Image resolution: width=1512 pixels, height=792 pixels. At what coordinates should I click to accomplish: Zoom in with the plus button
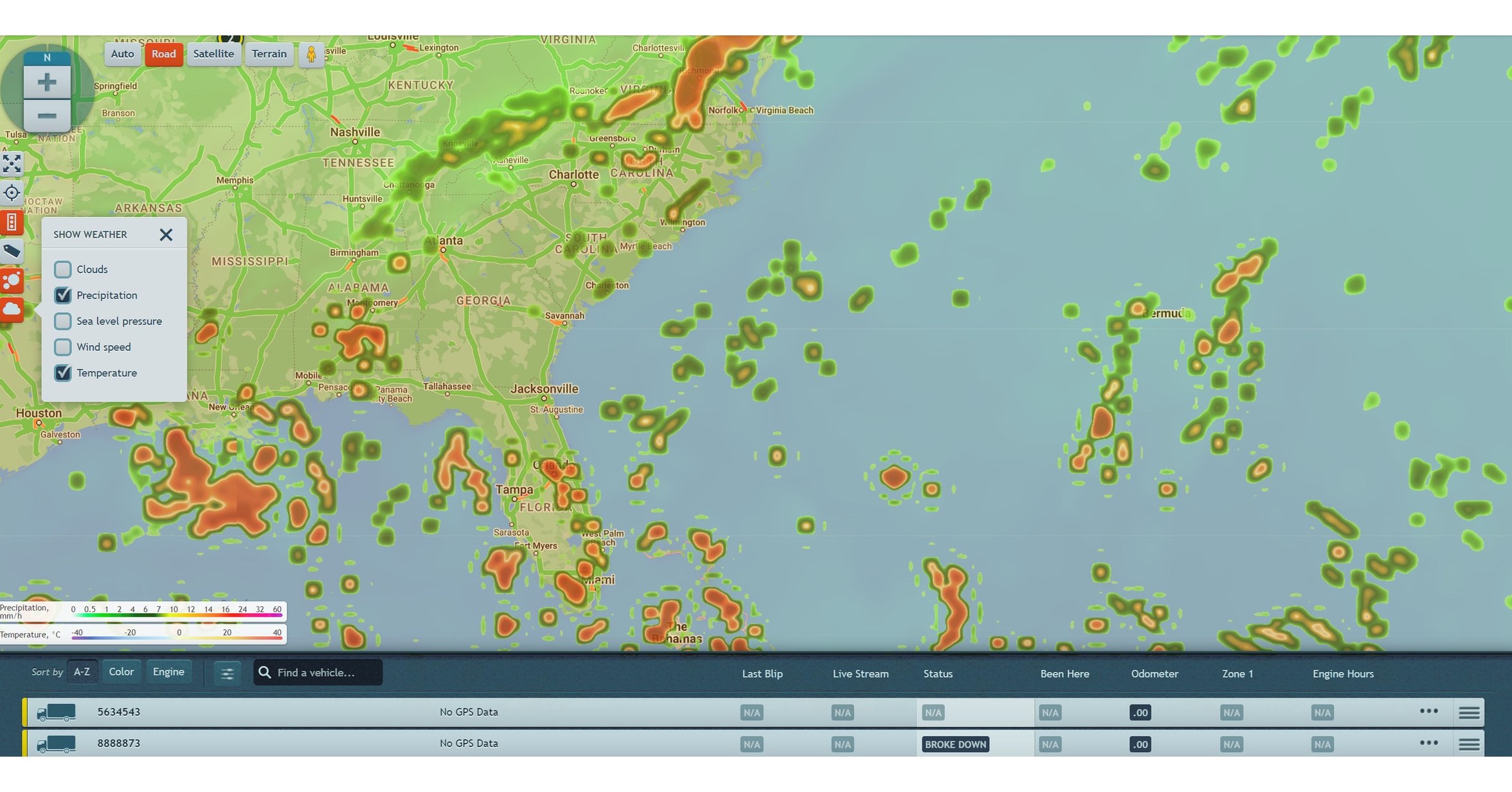(x=46, y=82)
